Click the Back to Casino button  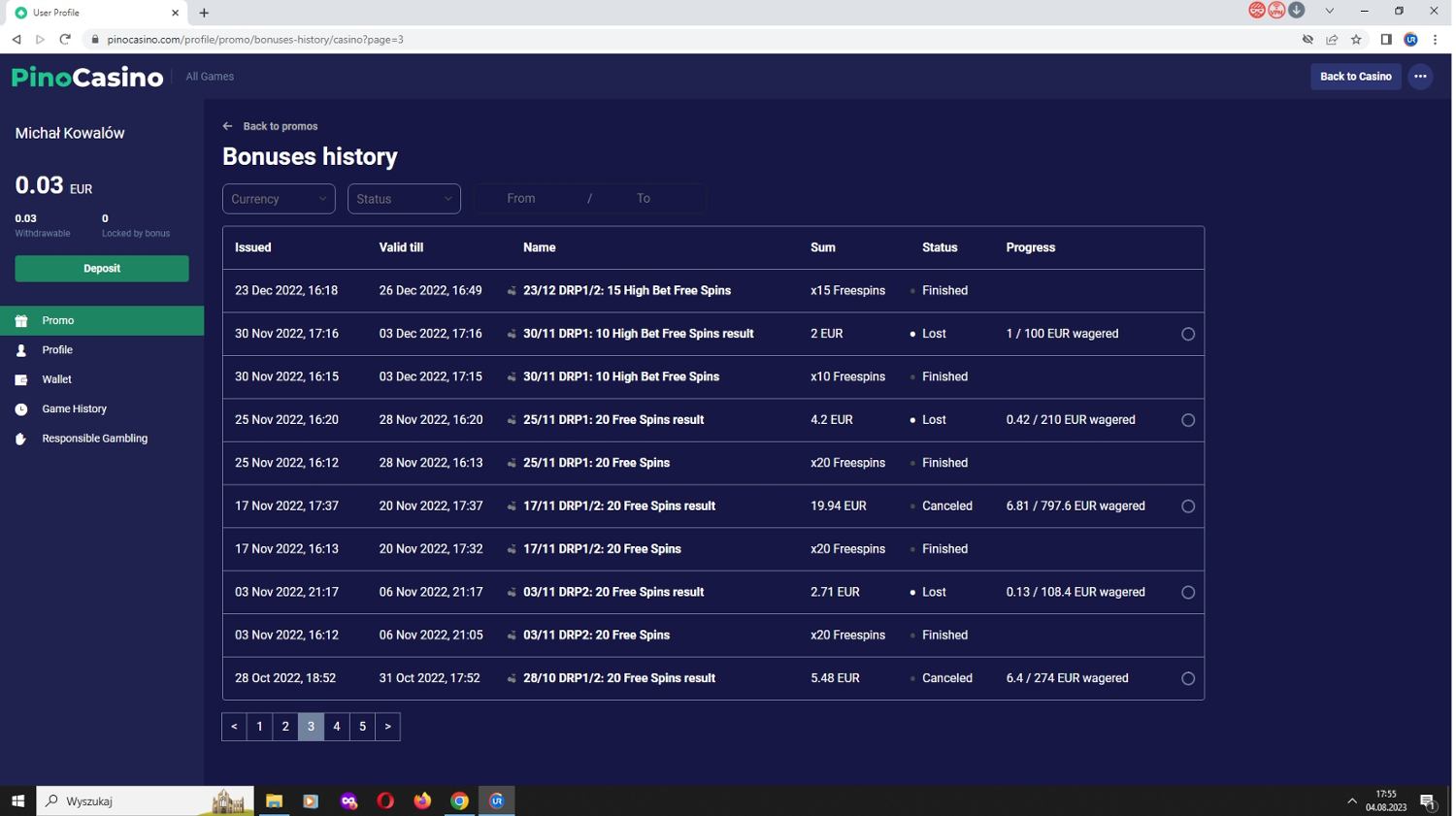(x=1355, y=77)
